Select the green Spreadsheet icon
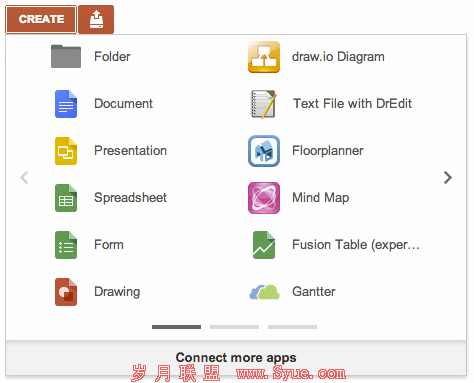The width and height of the screenshot is (474, 383). (66, 198)
